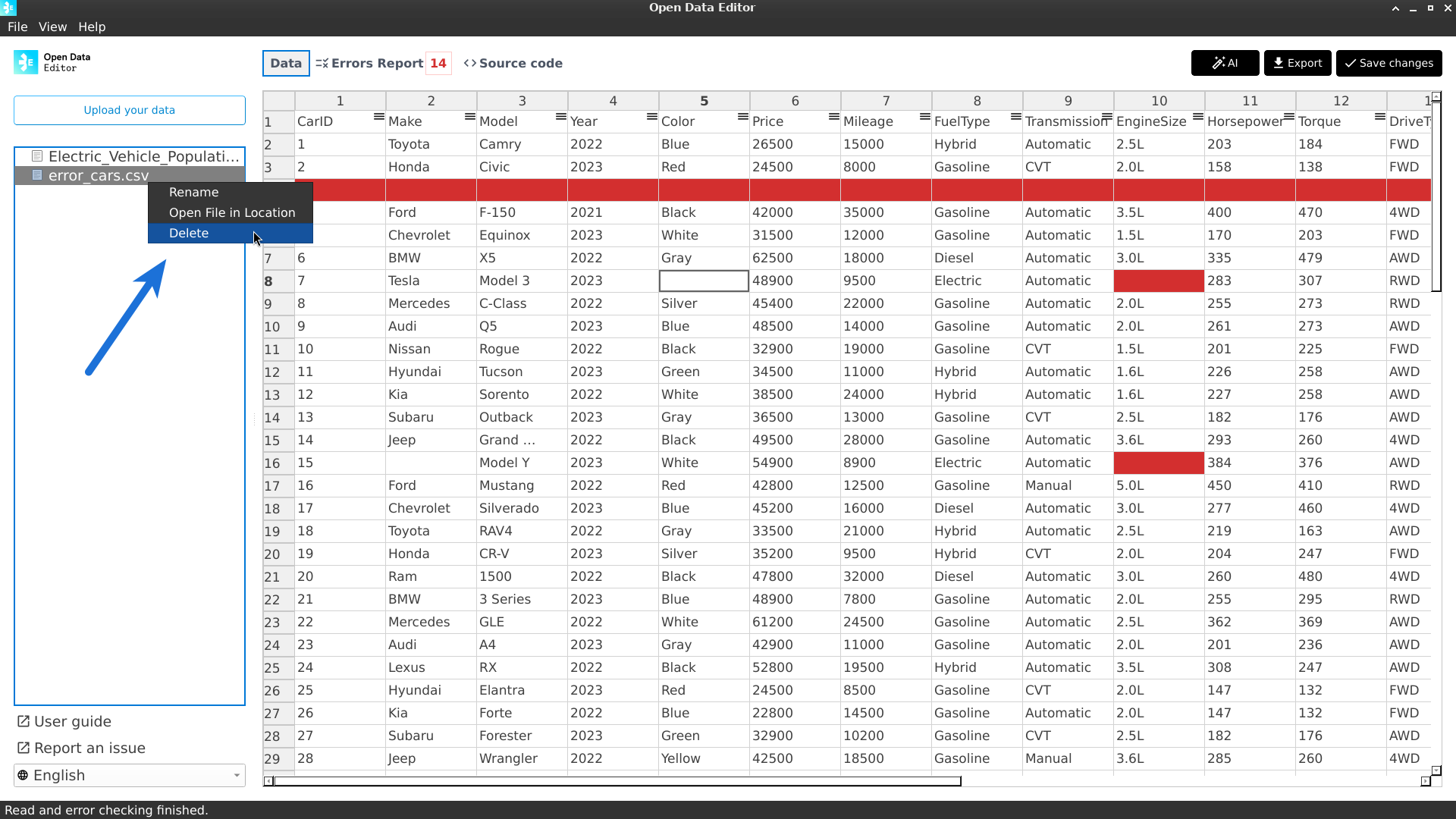Click the Export download icon
This screenshot has width=1456, height=819.
pyautogui.click(x=1278, y=63)
